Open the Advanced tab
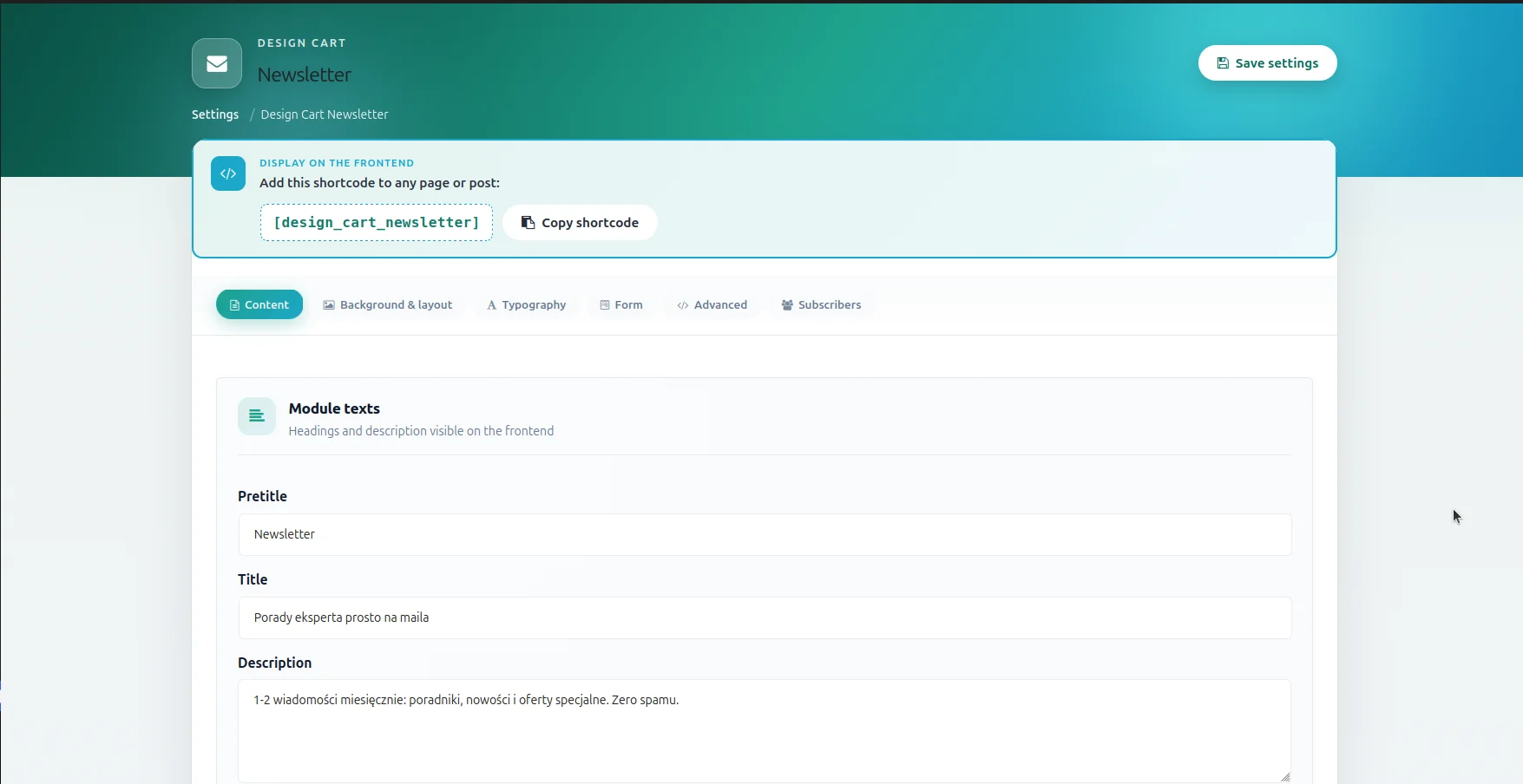 pos(712,304)
